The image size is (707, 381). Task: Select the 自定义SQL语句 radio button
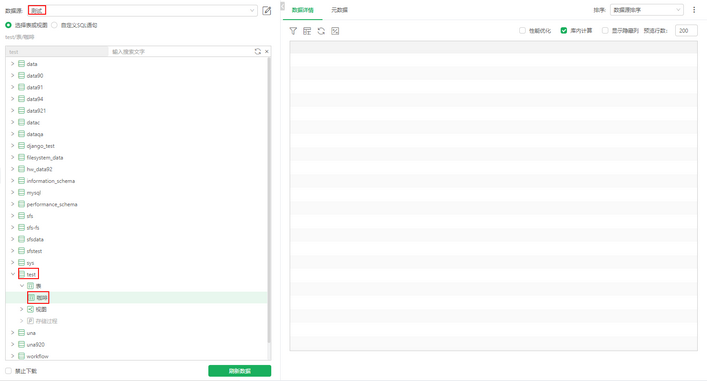coord(55,25)
